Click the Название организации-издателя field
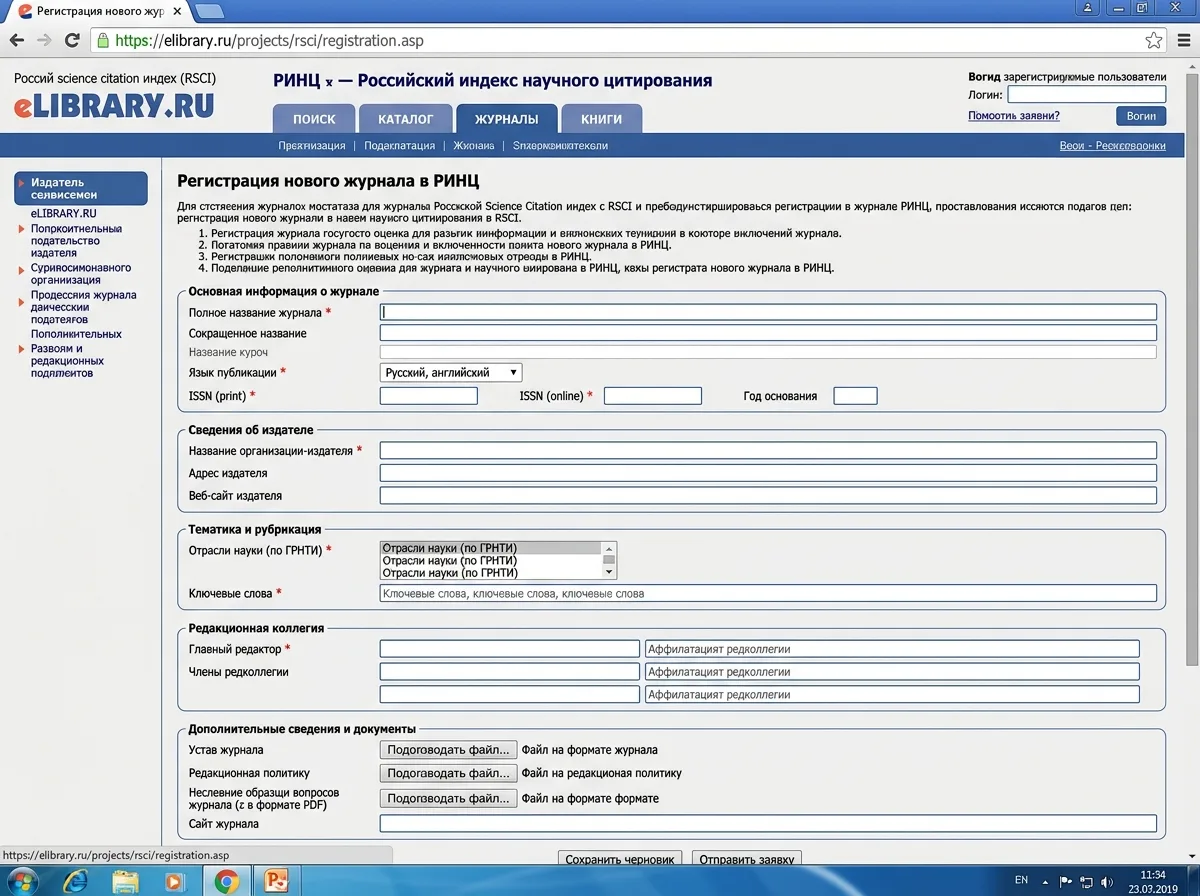 (x=768, y=451)
